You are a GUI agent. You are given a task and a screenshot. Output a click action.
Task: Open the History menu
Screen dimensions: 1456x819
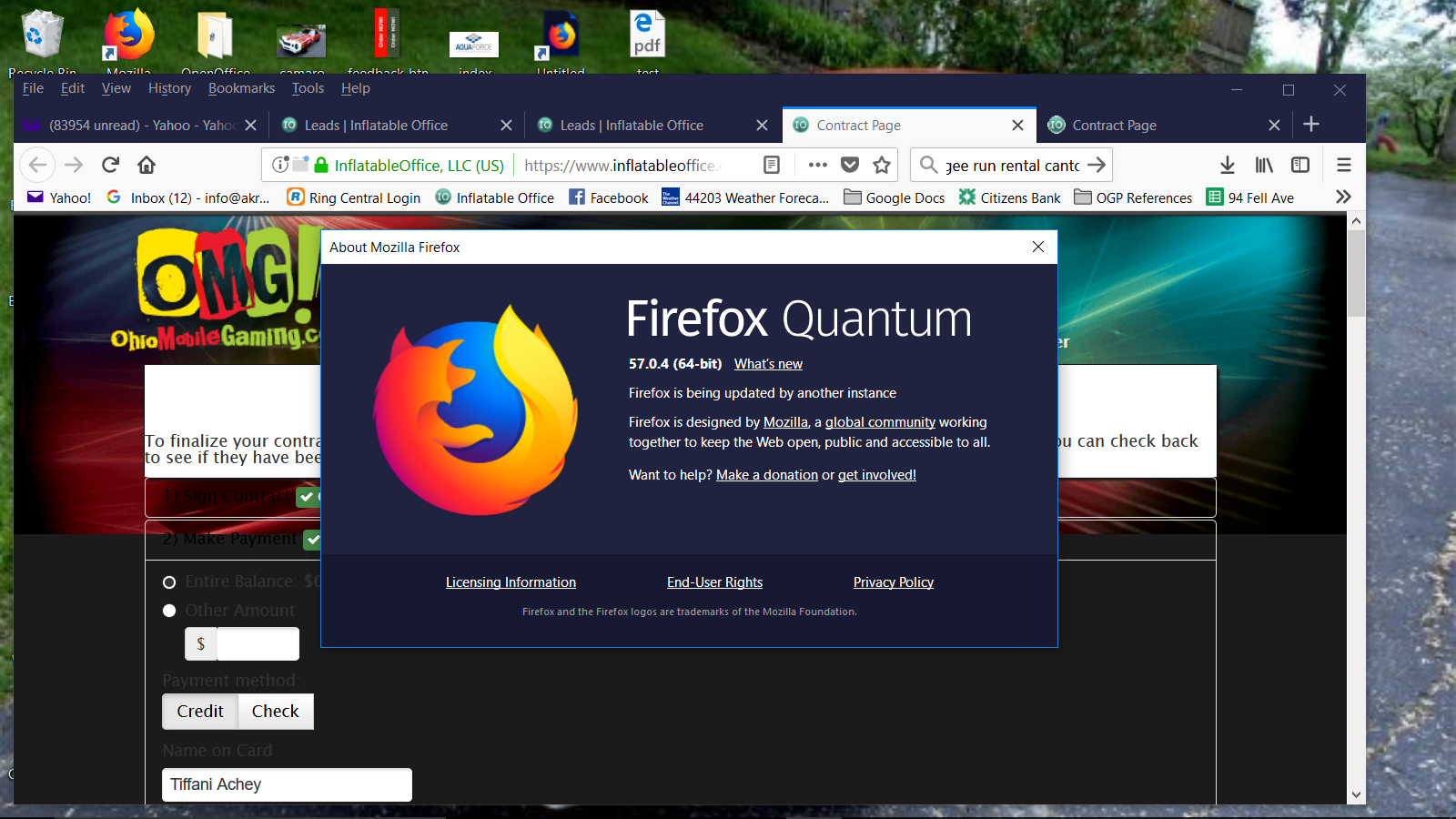(169, 88)
